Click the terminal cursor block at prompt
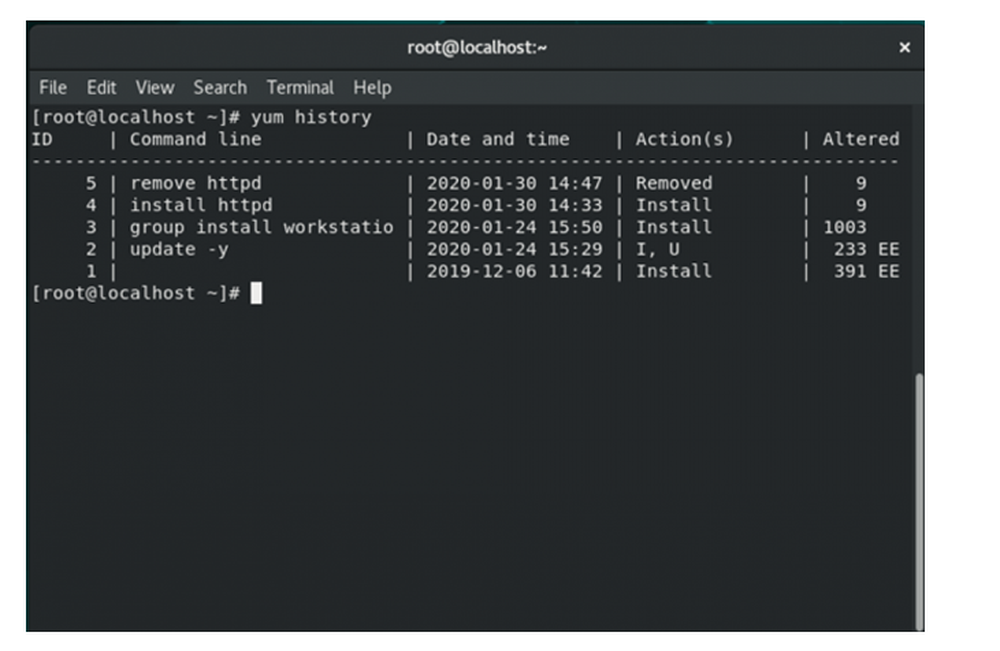This screenshot has width=1000, height=651. point(256,293)
